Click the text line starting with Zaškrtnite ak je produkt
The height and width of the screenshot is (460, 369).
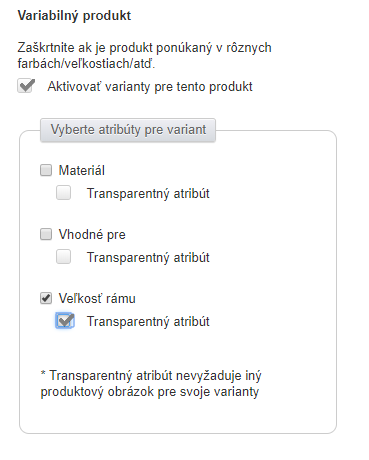[x=144, y=48]
